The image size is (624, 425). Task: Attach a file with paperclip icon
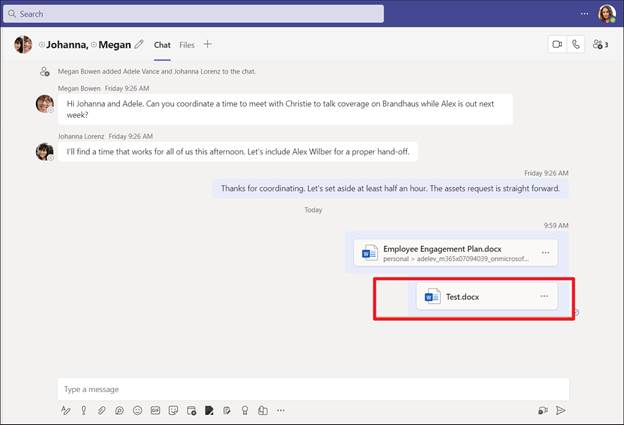pos(101,410)
